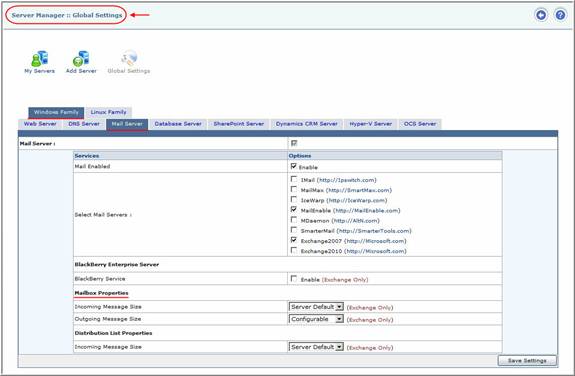Switch to the Windows Family tab

coord(56,112)
